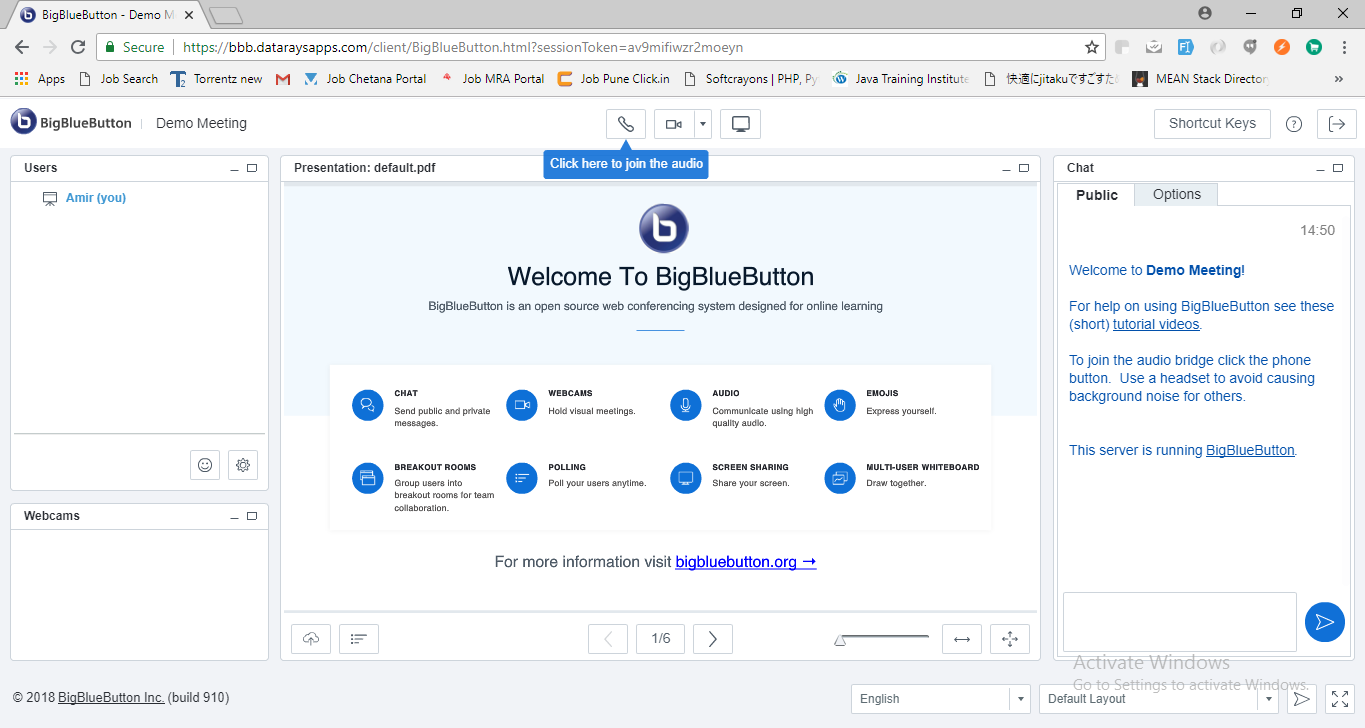Switch to the Options chat tab
This screenshot has width=1365, height=728.
coord(1176,194)
